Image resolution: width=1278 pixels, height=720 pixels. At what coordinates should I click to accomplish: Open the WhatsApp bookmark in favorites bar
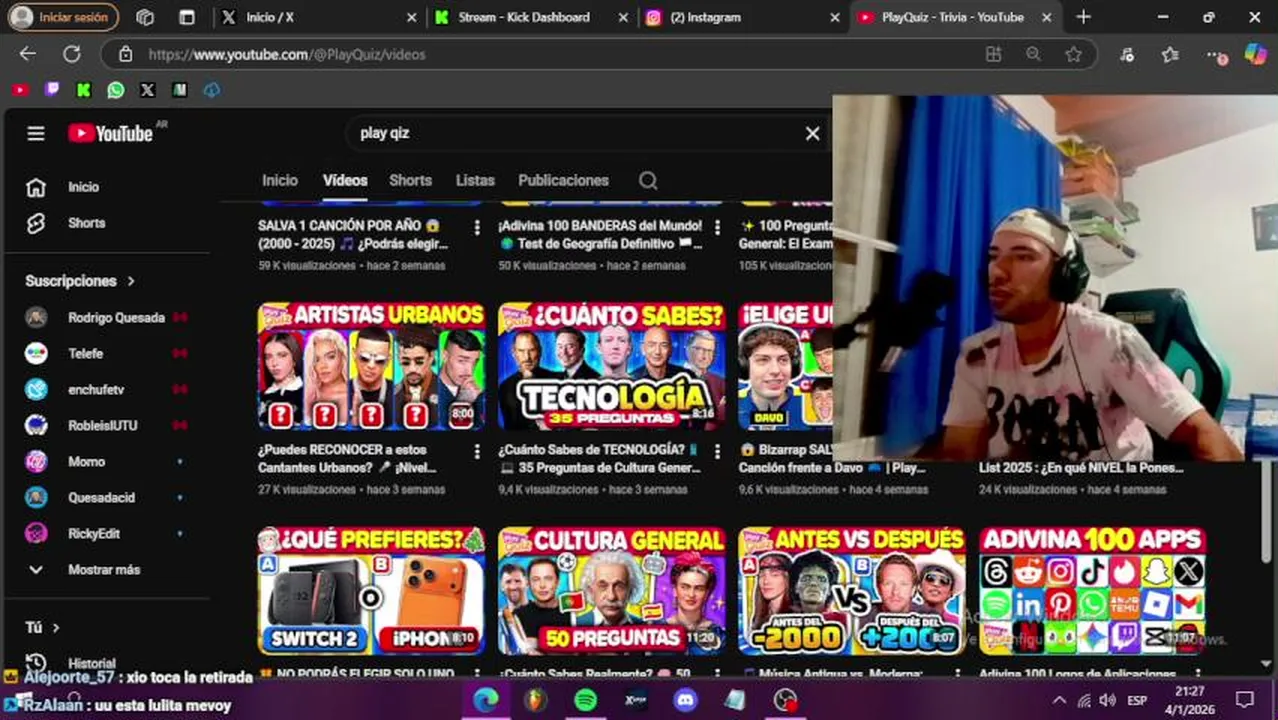116,90
